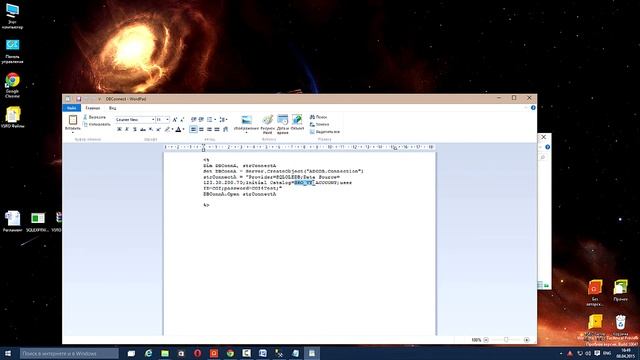Open the paragraph settings icon
Screen dimensions: 640x360
[225, 129]
